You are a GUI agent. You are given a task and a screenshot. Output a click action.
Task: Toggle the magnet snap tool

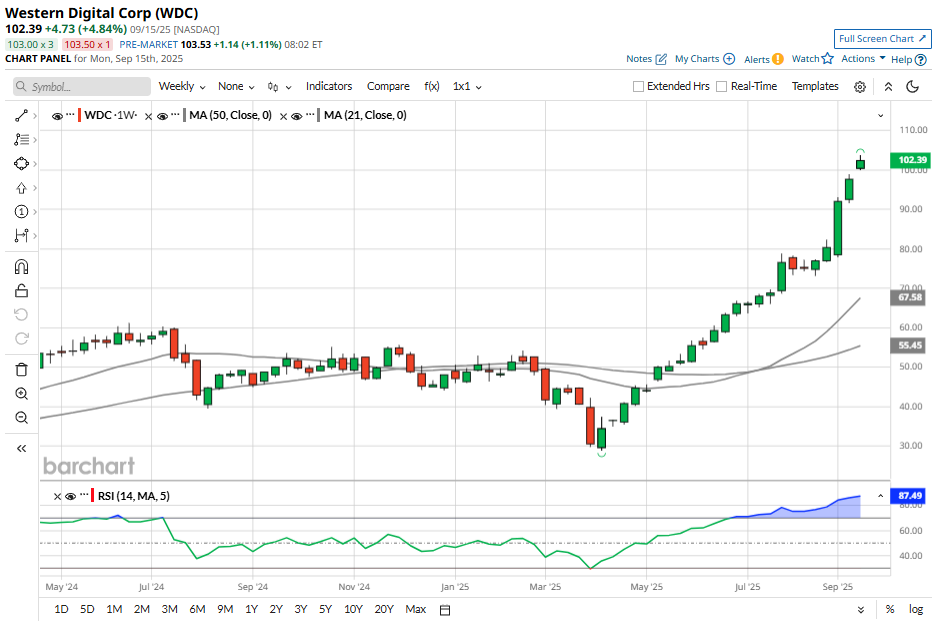22,266
